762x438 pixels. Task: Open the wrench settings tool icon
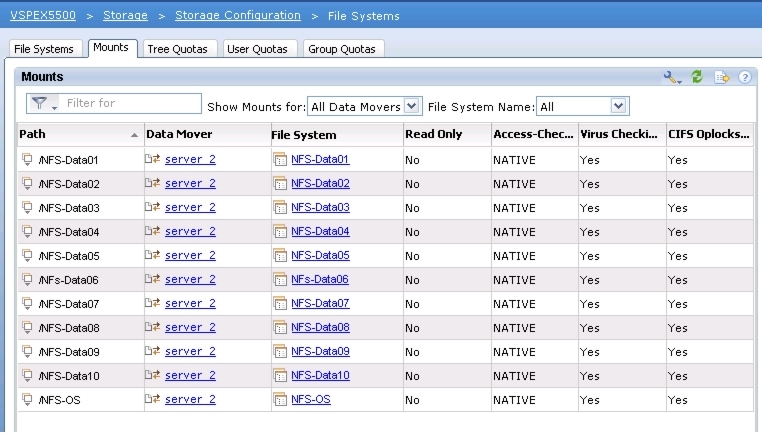672,77
